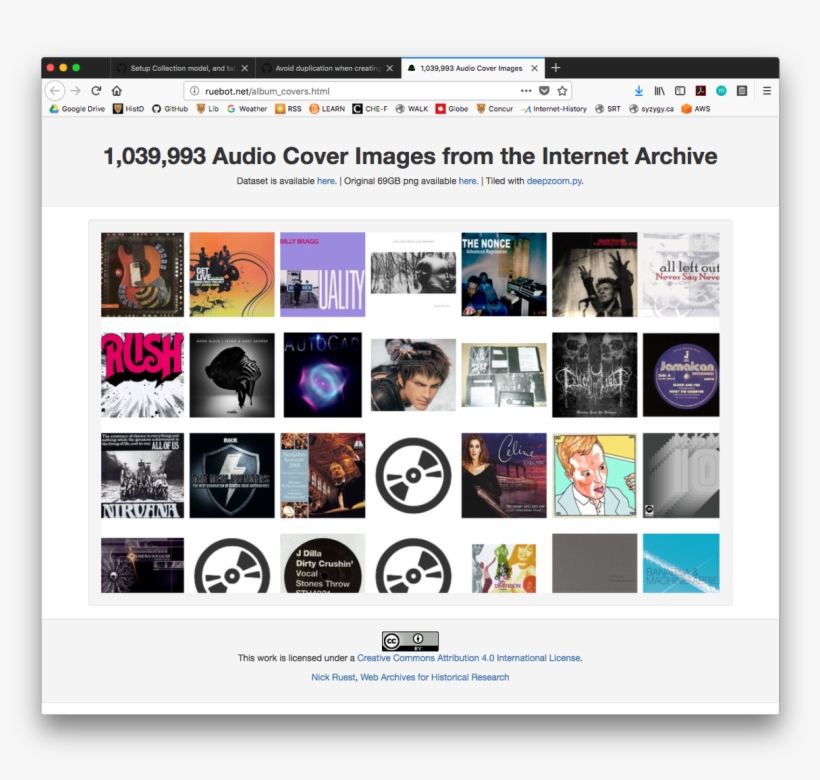This screenshot has width=820, height=780.
Task: Toggle tracking protection via the shield icon
Action: click(543, 89)
